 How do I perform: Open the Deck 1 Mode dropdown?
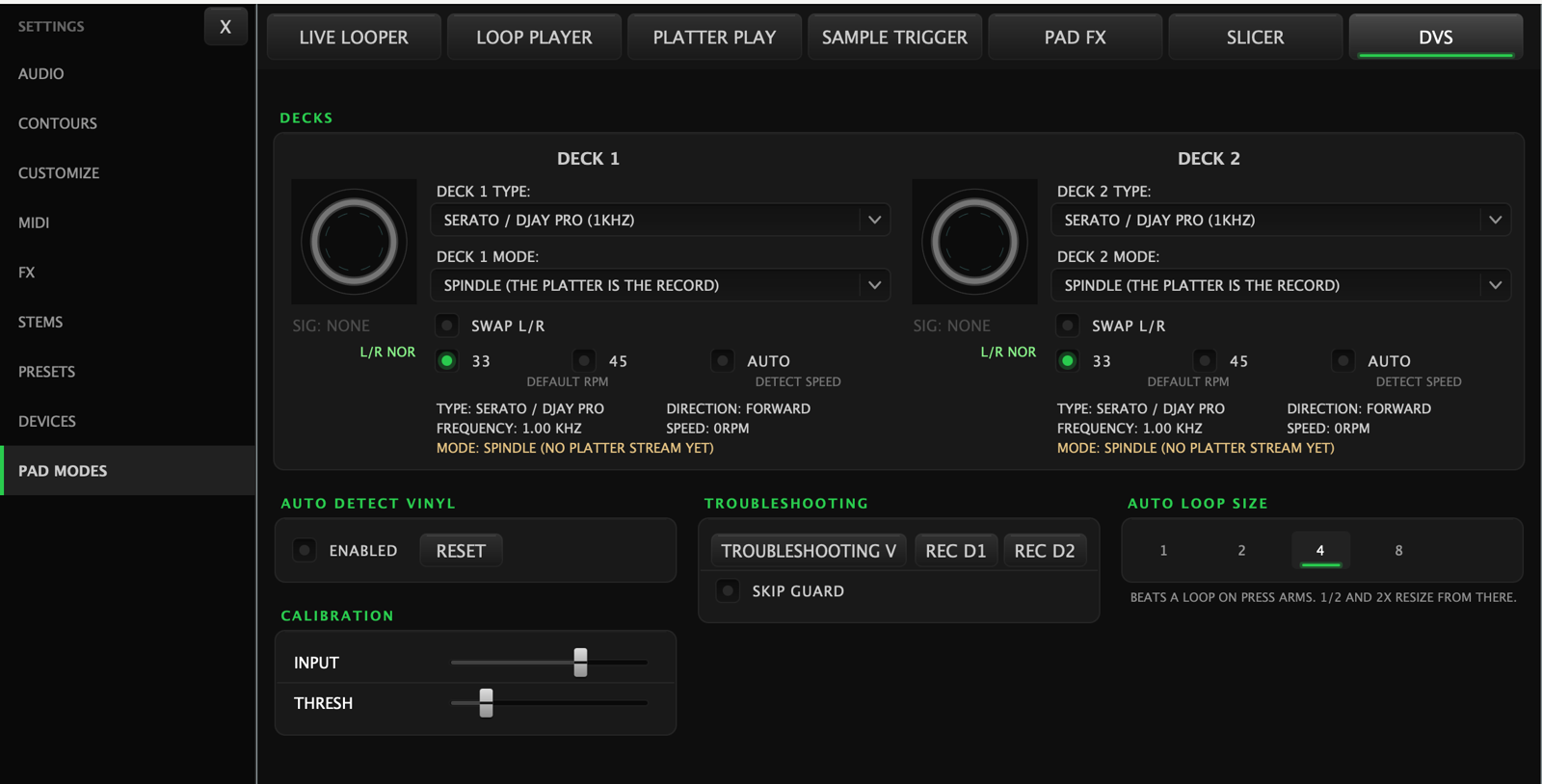coord(660,285)
